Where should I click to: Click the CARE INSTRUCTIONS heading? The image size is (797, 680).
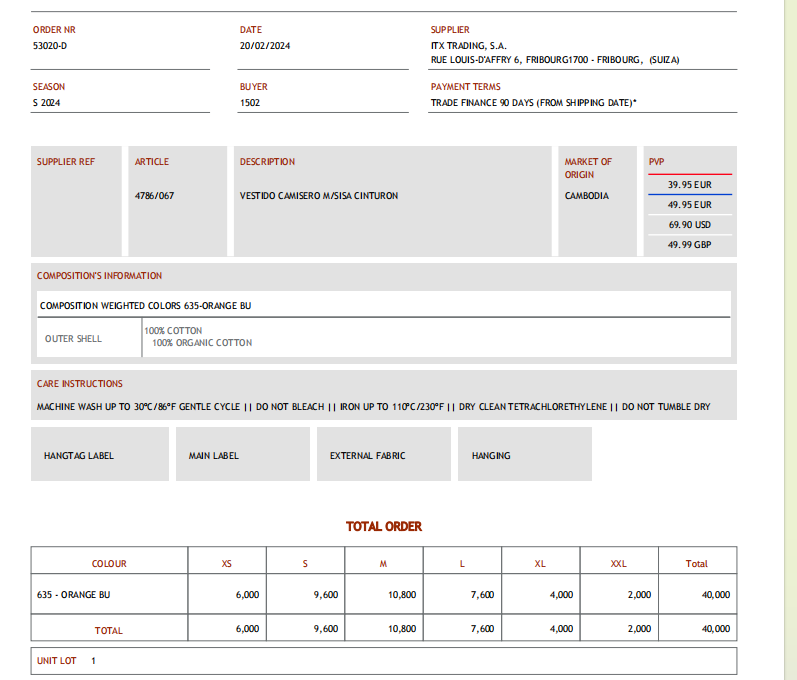(x=80, y=384)
